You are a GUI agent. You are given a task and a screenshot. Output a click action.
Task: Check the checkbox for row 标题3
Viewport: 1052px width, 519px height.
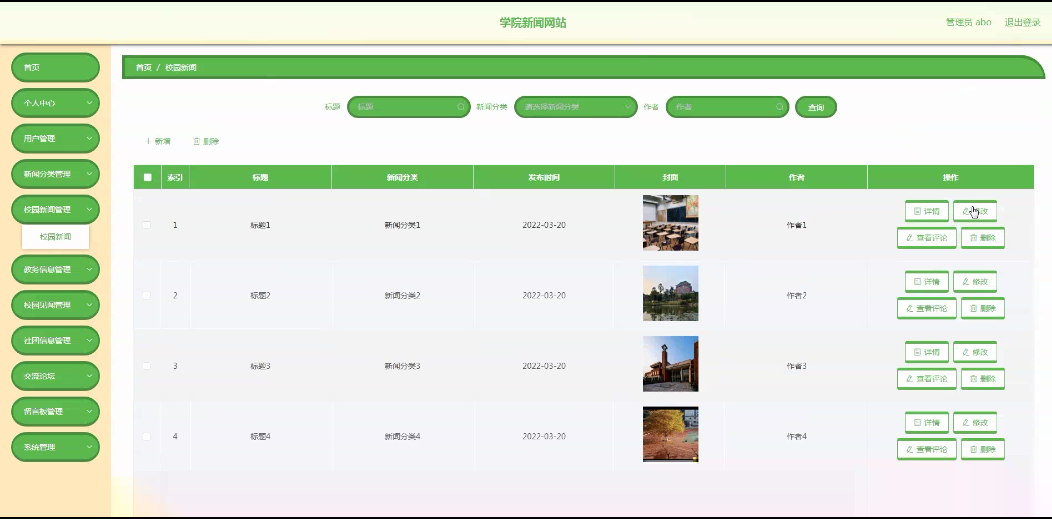(x=146, y=366)
